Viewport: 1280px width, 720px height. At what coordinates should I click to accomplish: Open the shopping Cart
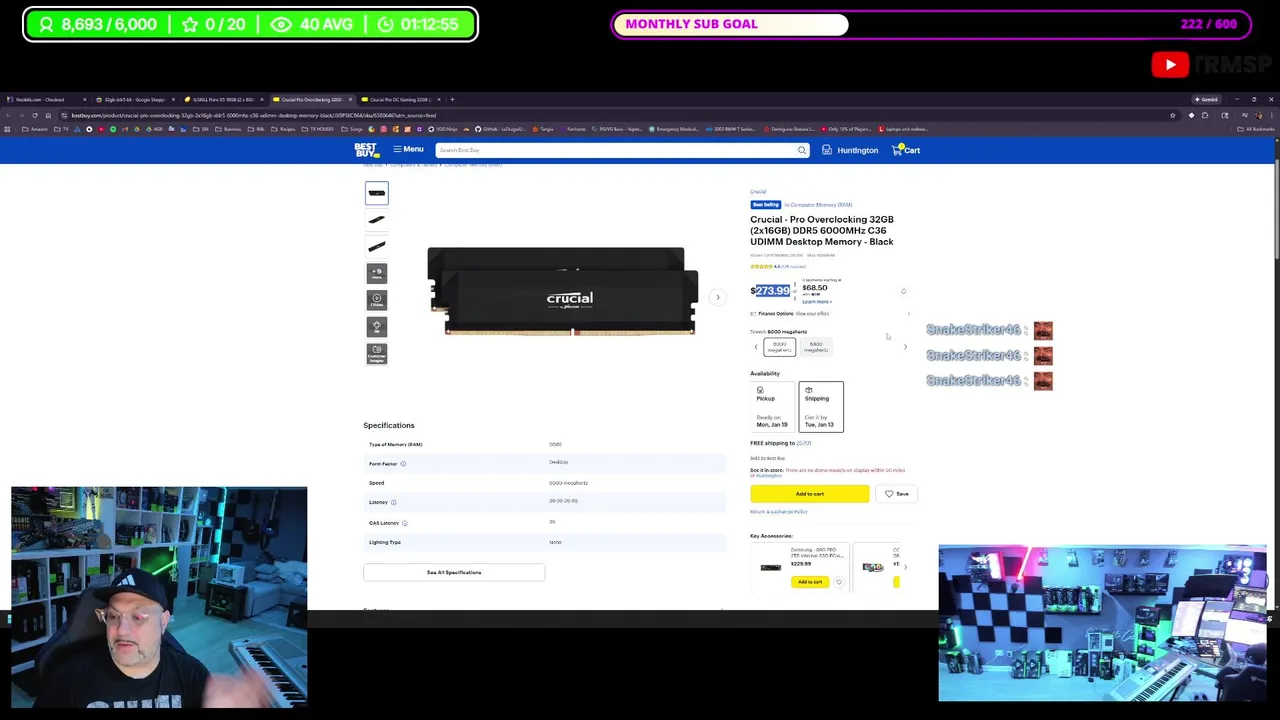tap(906, 150)
